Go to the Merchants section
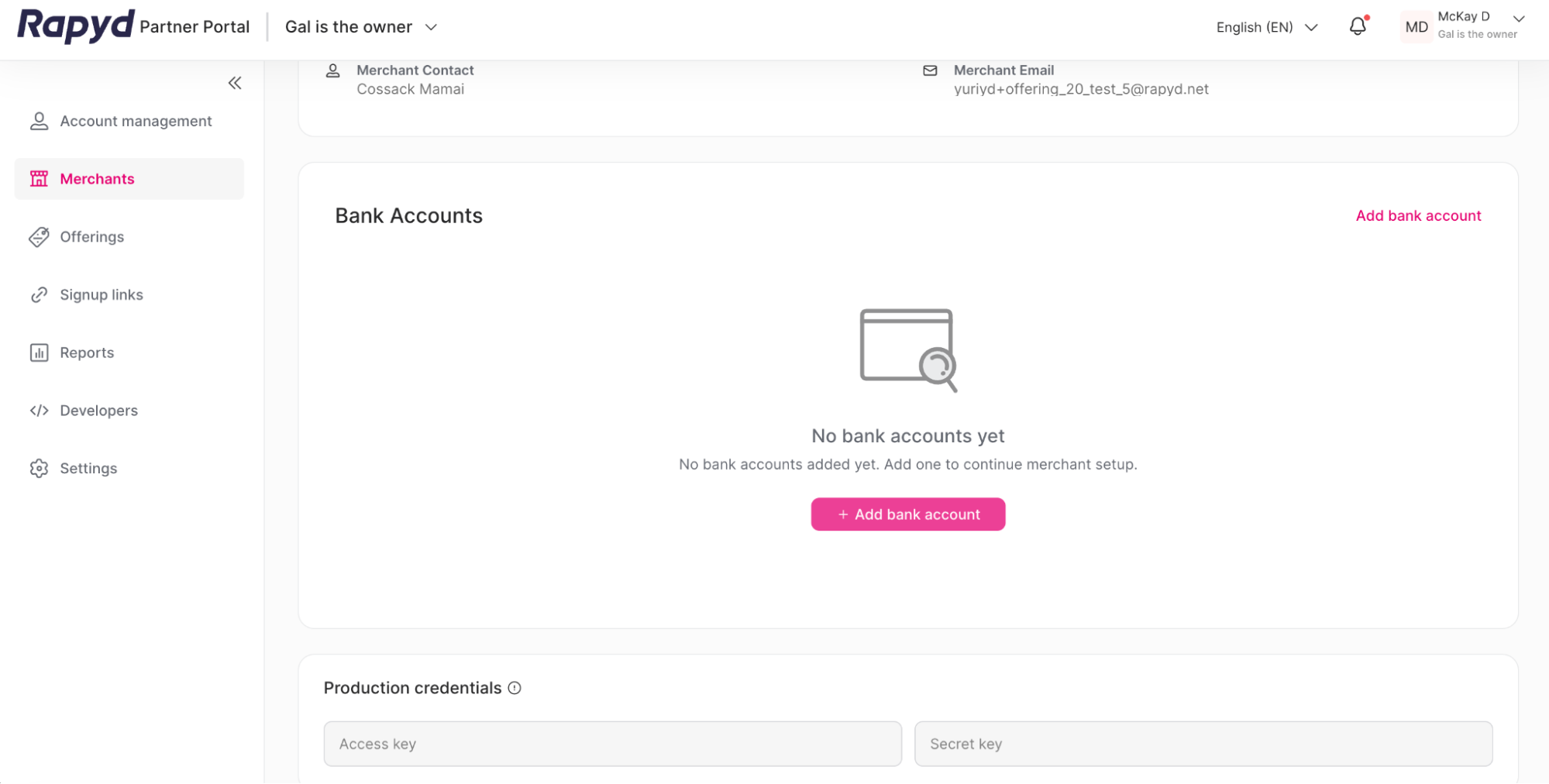Image resolution: width=1549 pixels, height=784 pixels. coord(97,178)
